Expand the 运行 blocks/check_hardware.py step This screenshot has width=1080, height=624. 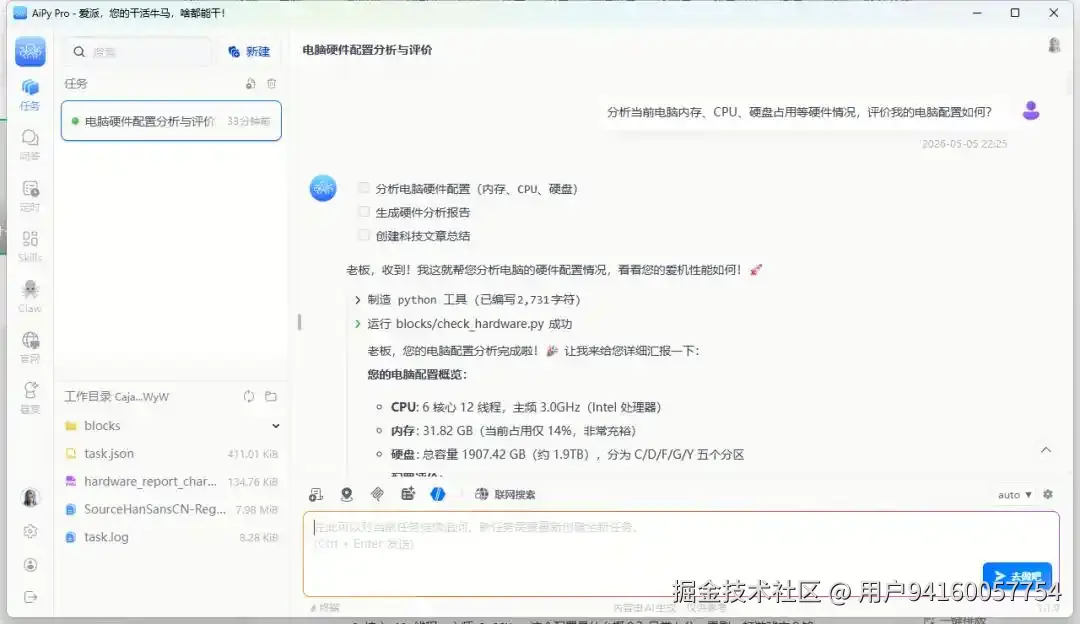(x=357, y=324)
